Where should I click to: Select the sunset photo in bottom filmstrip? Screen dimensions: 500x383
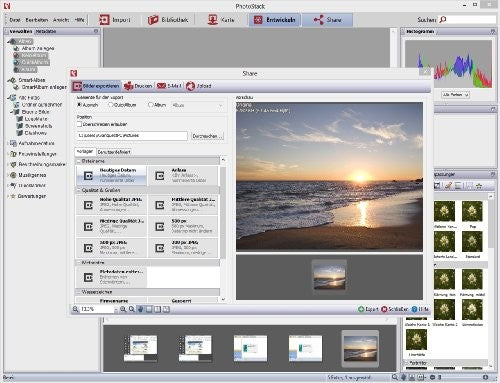360,348
